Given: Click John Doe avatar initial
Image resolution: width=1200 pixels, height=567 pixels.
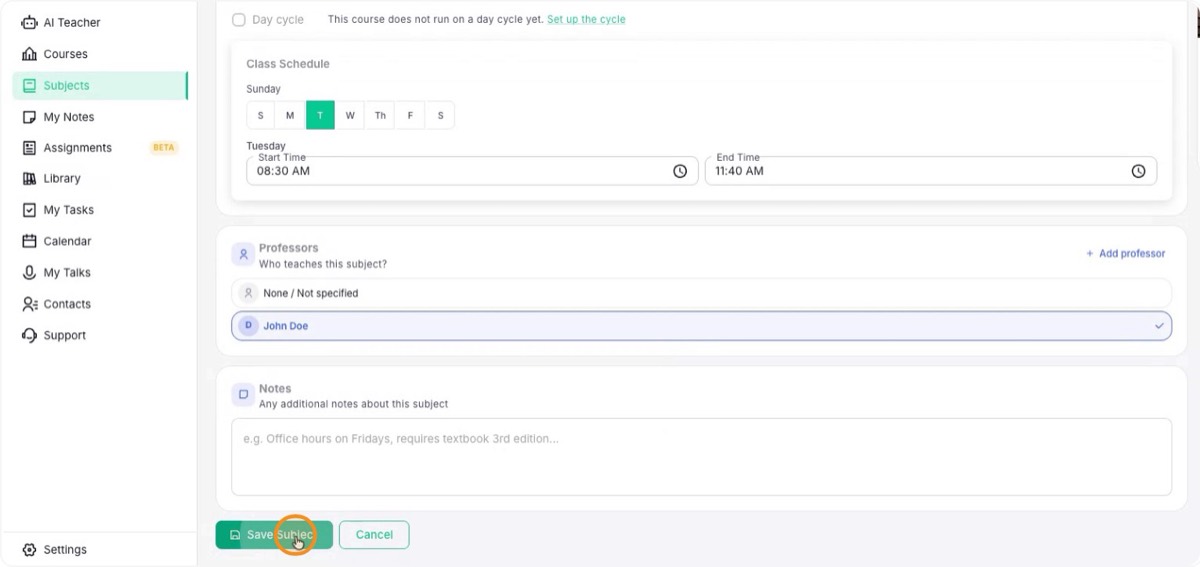Looking at the screenshot, I should [248, 326].
